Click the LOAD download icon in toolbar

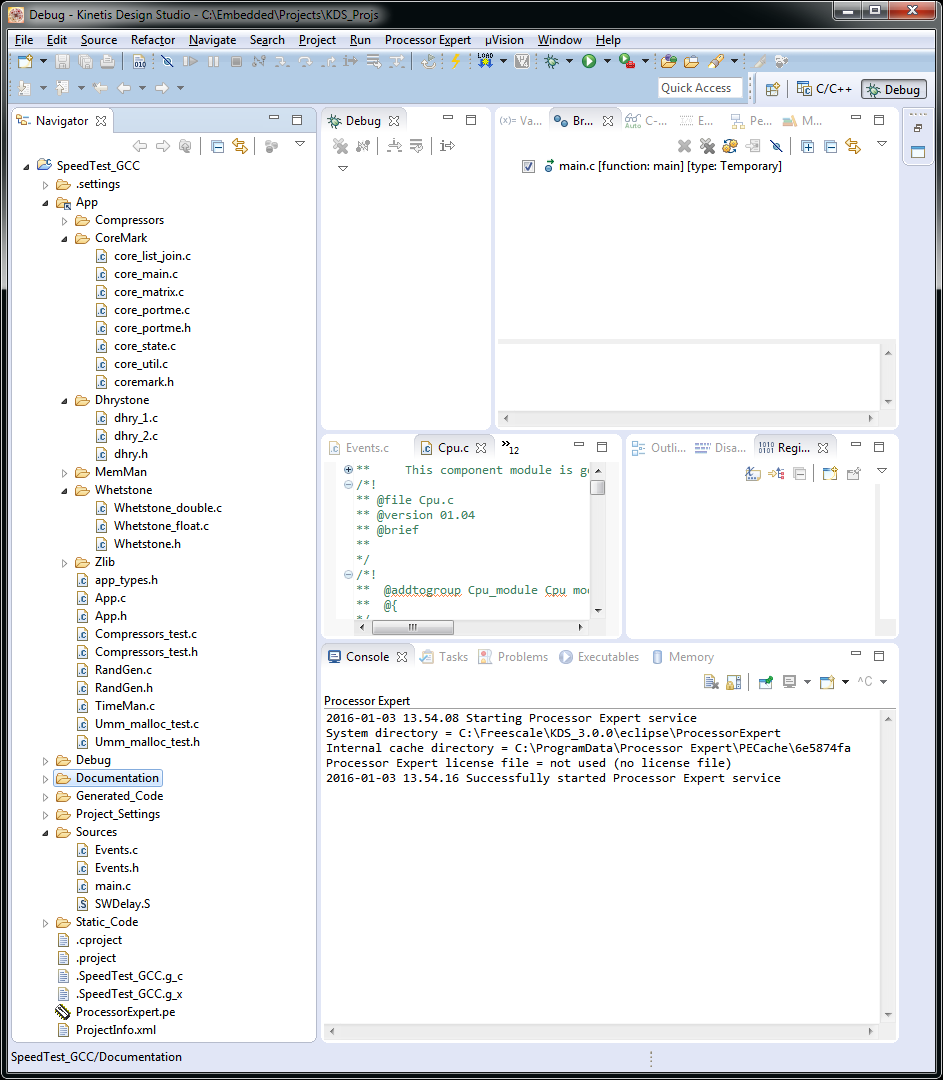click(x=486, y=61)
